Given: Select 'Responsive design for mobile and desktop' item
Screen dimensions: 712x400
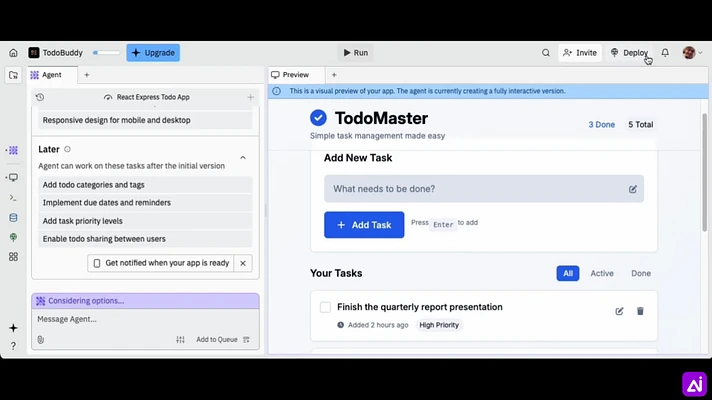Looking at the screenshot, I should tap(145, 120).
